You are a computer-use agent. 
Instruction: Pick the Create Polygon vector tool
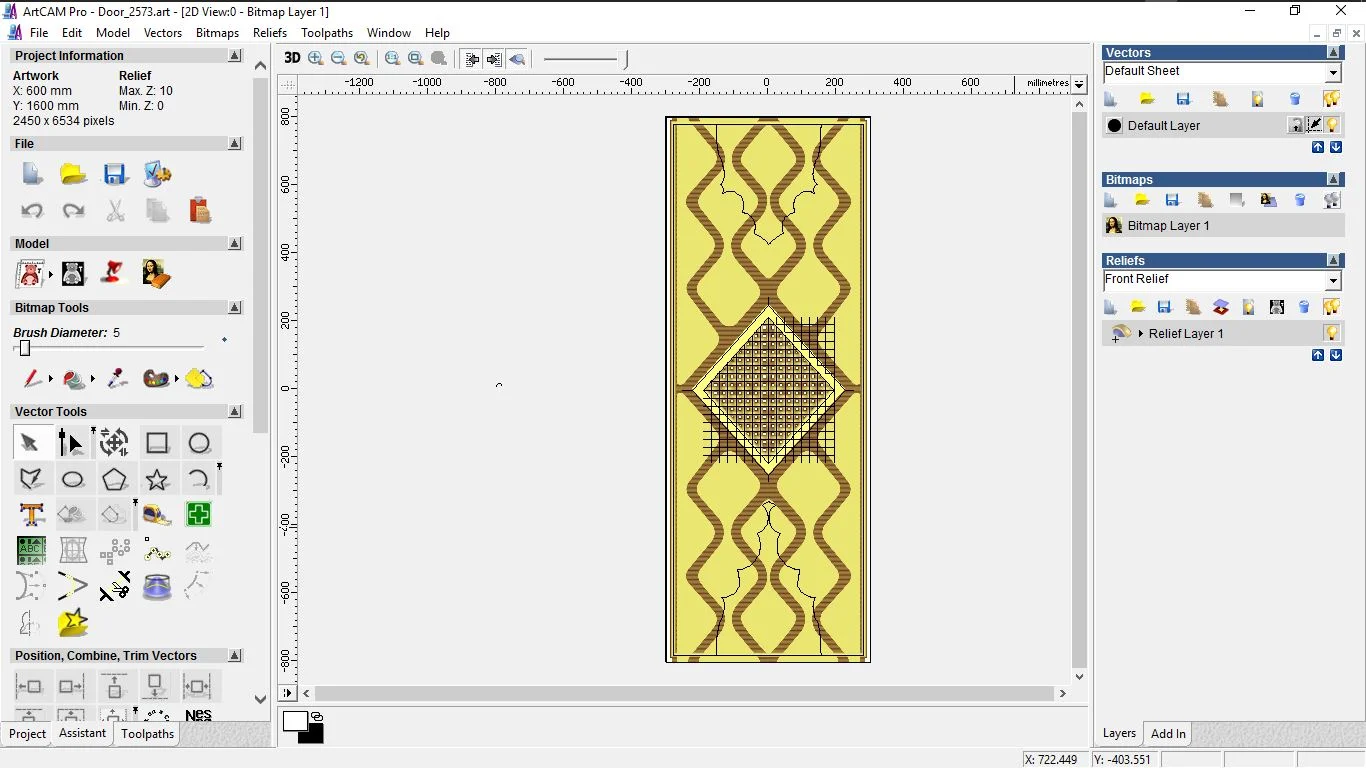point(114,479)
